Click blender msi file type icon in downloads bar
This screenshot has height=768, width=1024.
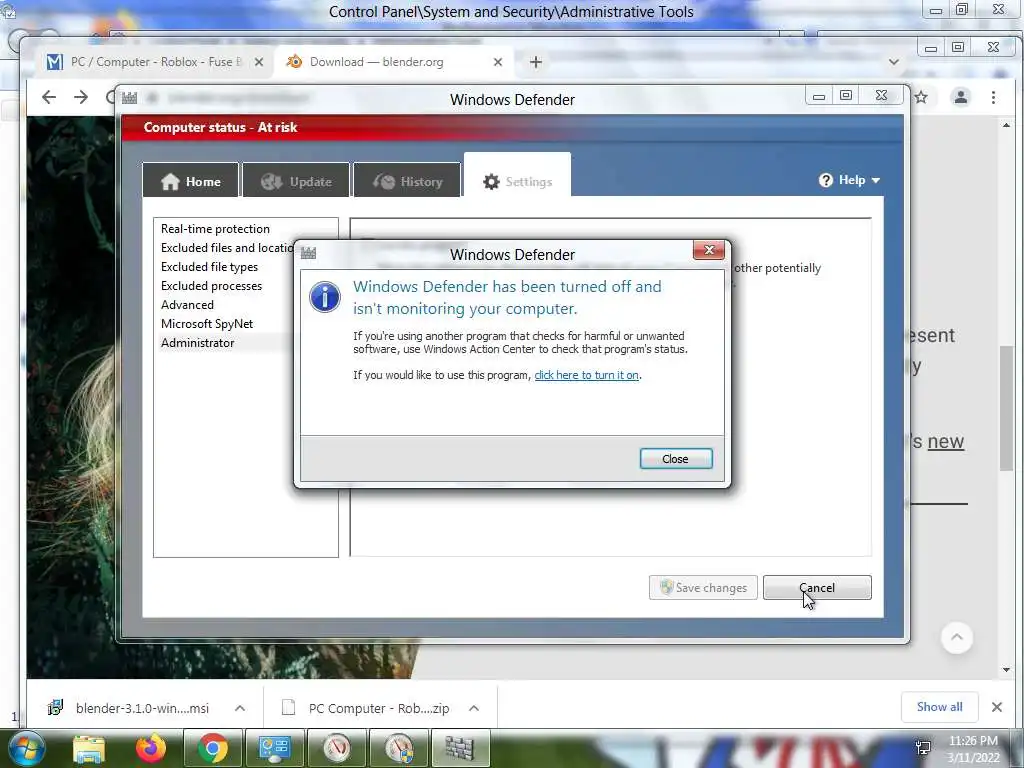(56, 707)
